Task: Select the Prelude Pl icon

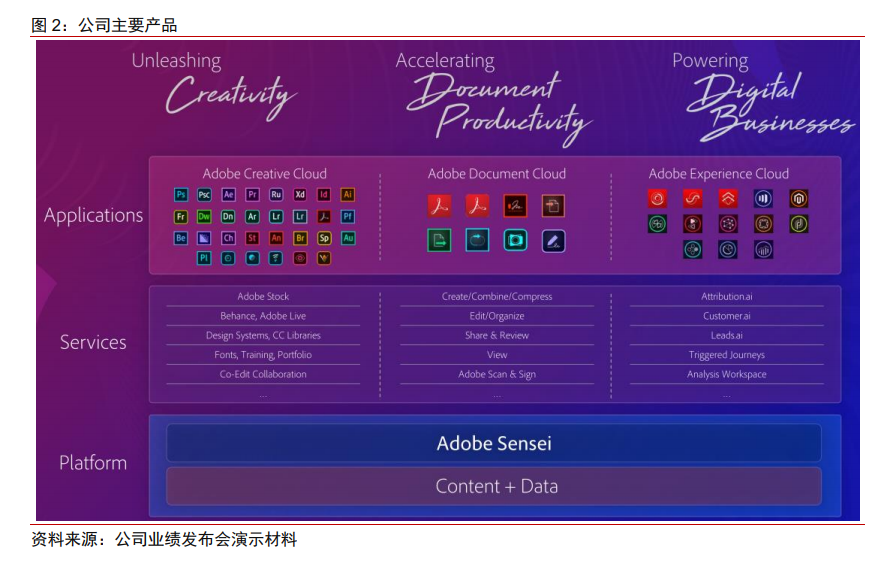Action: (x=204, y=258)
